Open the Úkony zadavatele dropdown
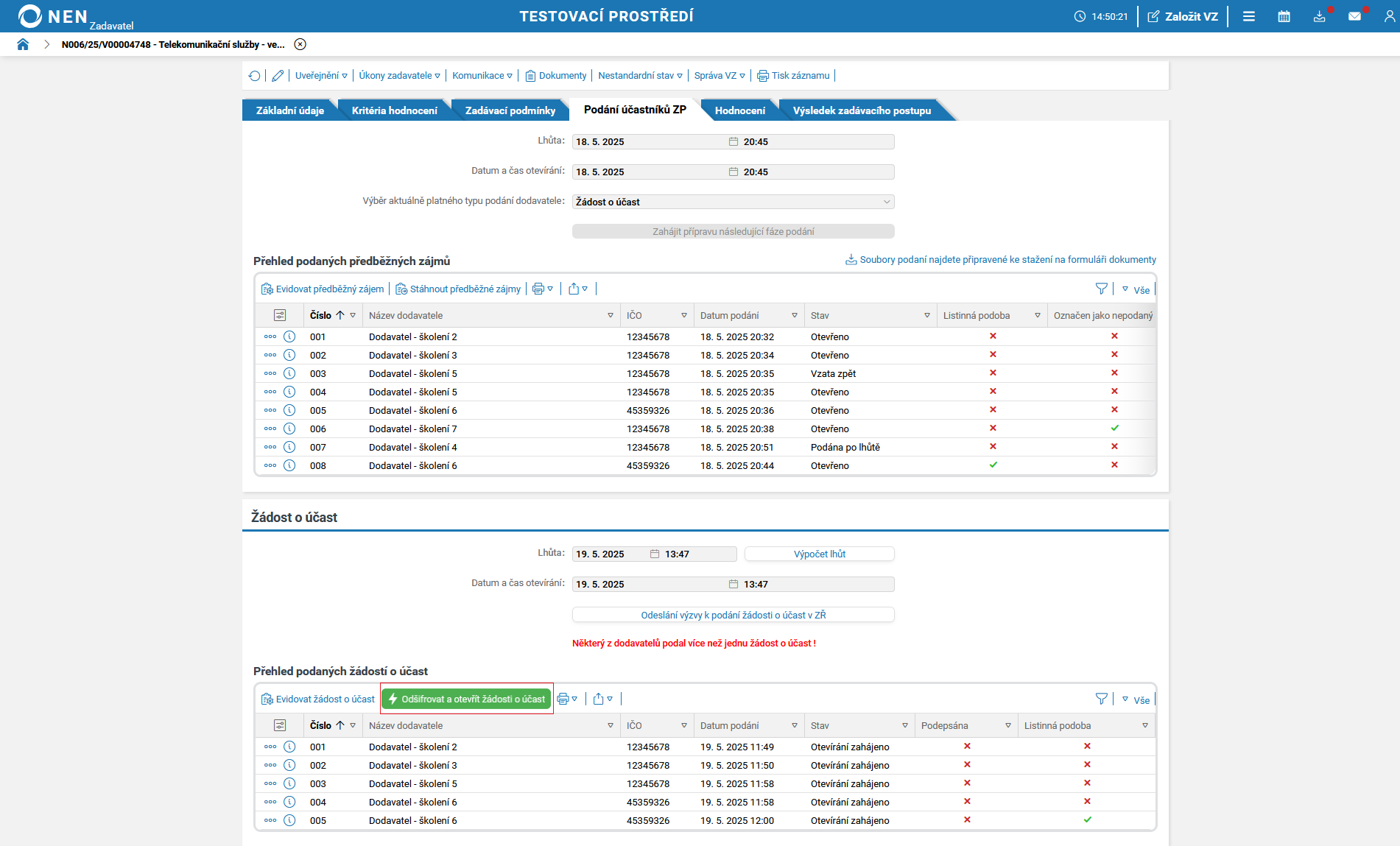 (399, 76)
